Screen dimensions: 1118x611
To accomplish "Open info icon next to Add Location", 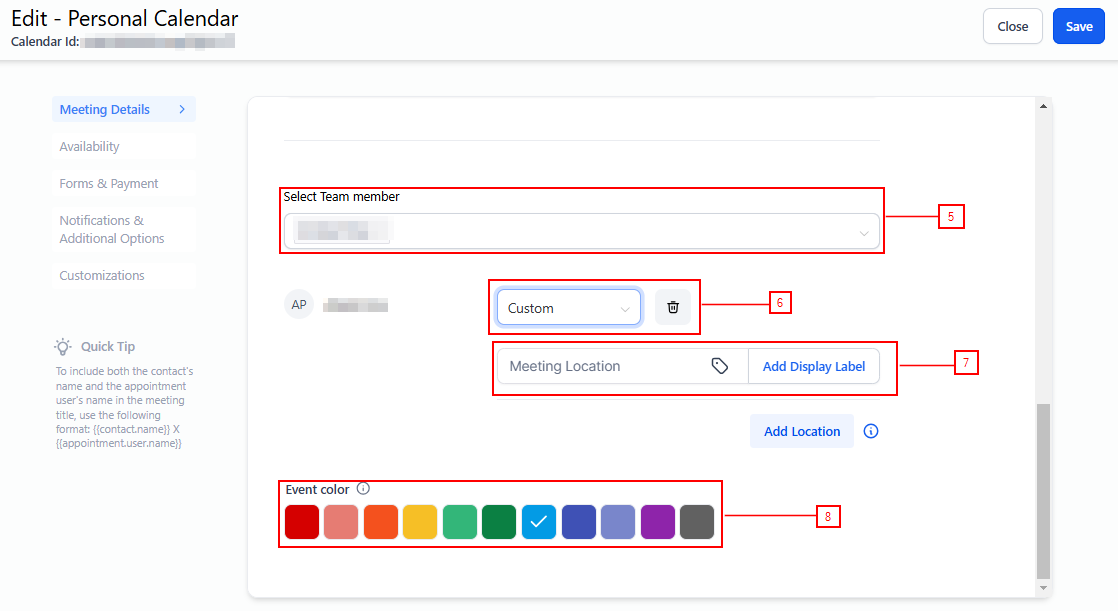I will pyautogui.click(x=871, y=431).
